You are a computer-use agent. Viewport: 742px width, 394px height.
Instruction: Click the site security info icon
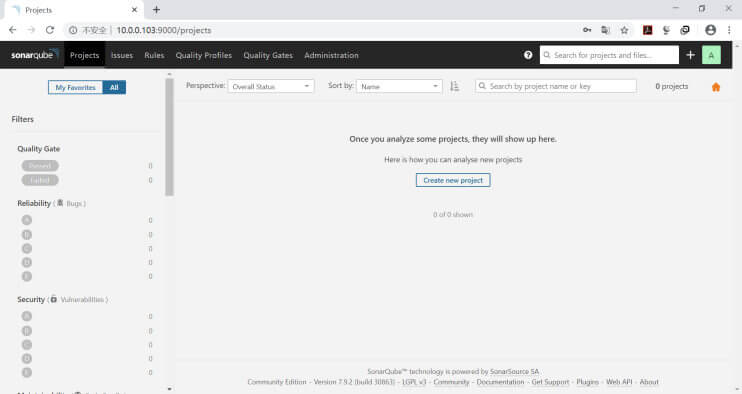[x=73, y=30]
